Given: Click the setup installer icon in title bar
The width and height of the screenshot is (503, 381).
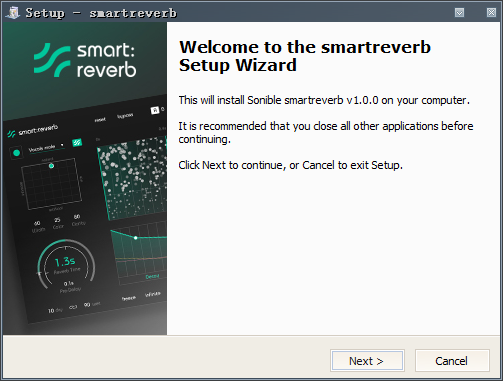Looking at the screenshot, I should point(13,13).
